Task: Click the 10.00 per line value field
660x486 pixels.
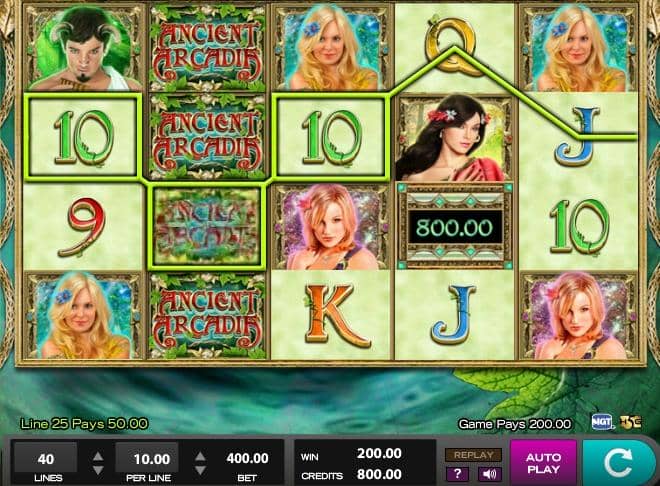Action: pos(147,458)
